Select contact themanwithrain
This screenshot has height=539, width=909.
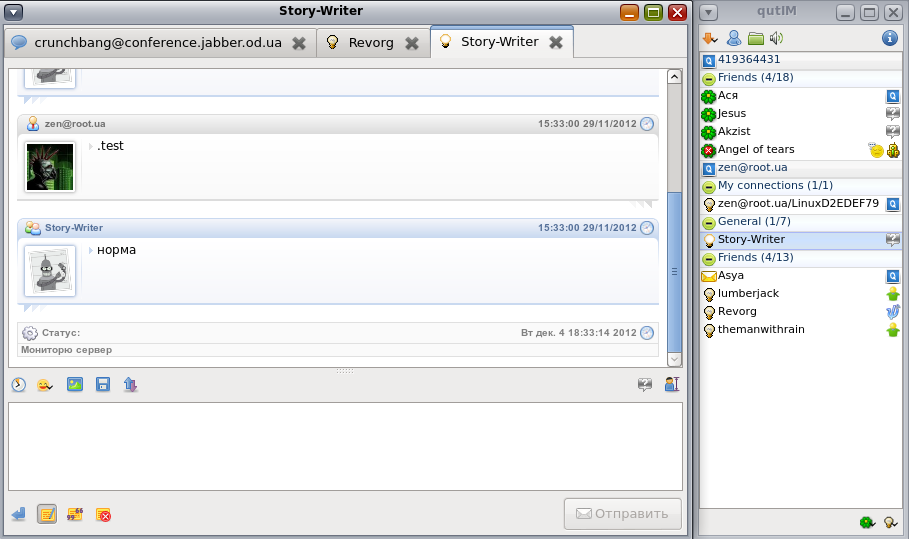click(801, 330)
